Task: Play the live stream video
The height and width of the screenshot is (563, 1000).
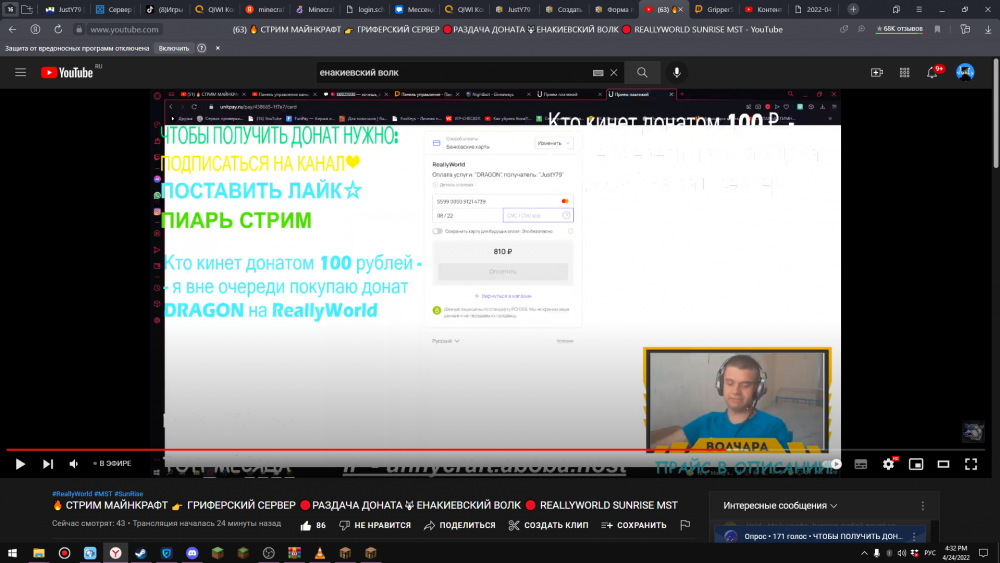Action: 20,464
